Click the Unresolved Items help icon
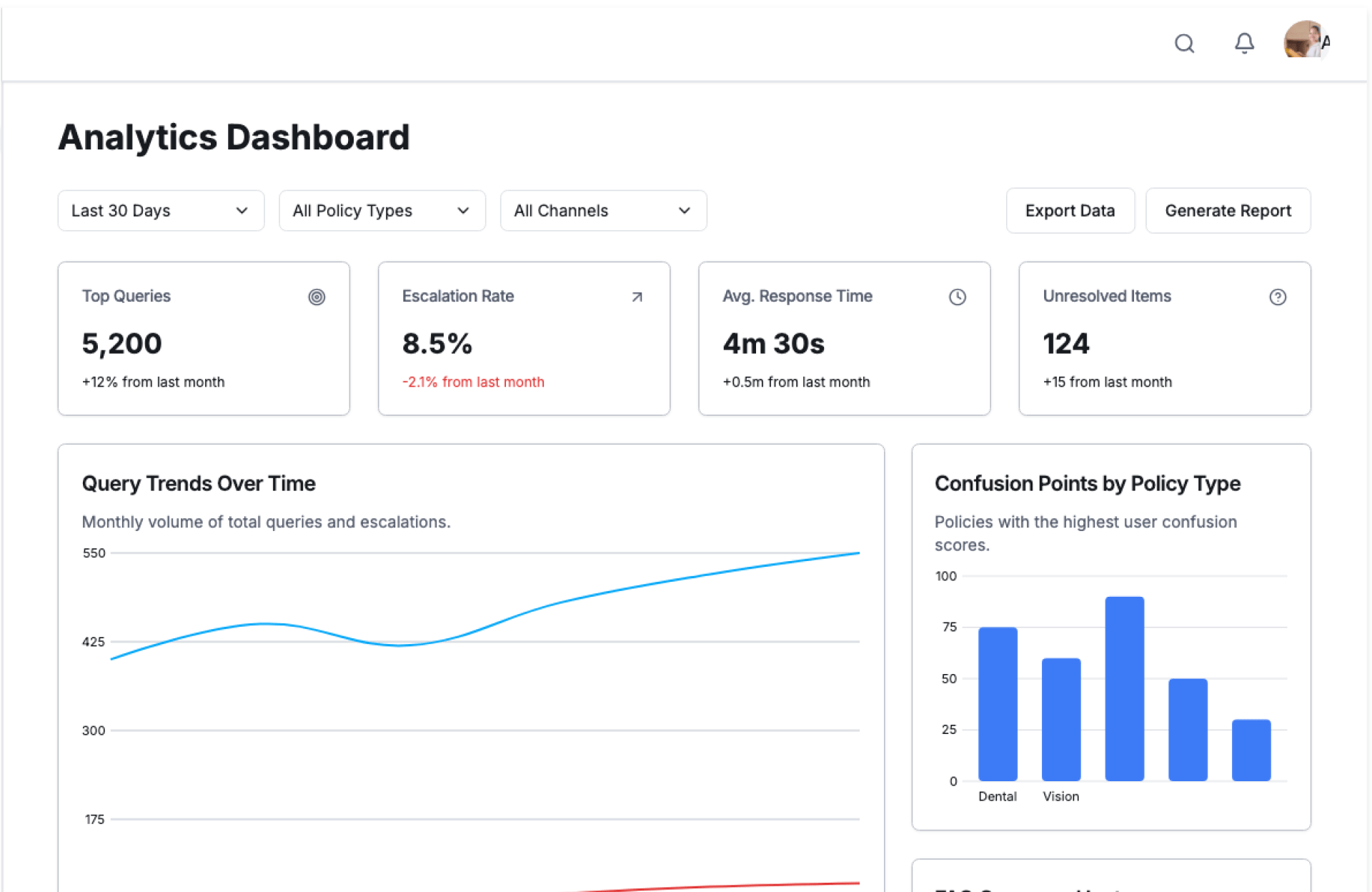The image size is (1372, 892). 1277,297
